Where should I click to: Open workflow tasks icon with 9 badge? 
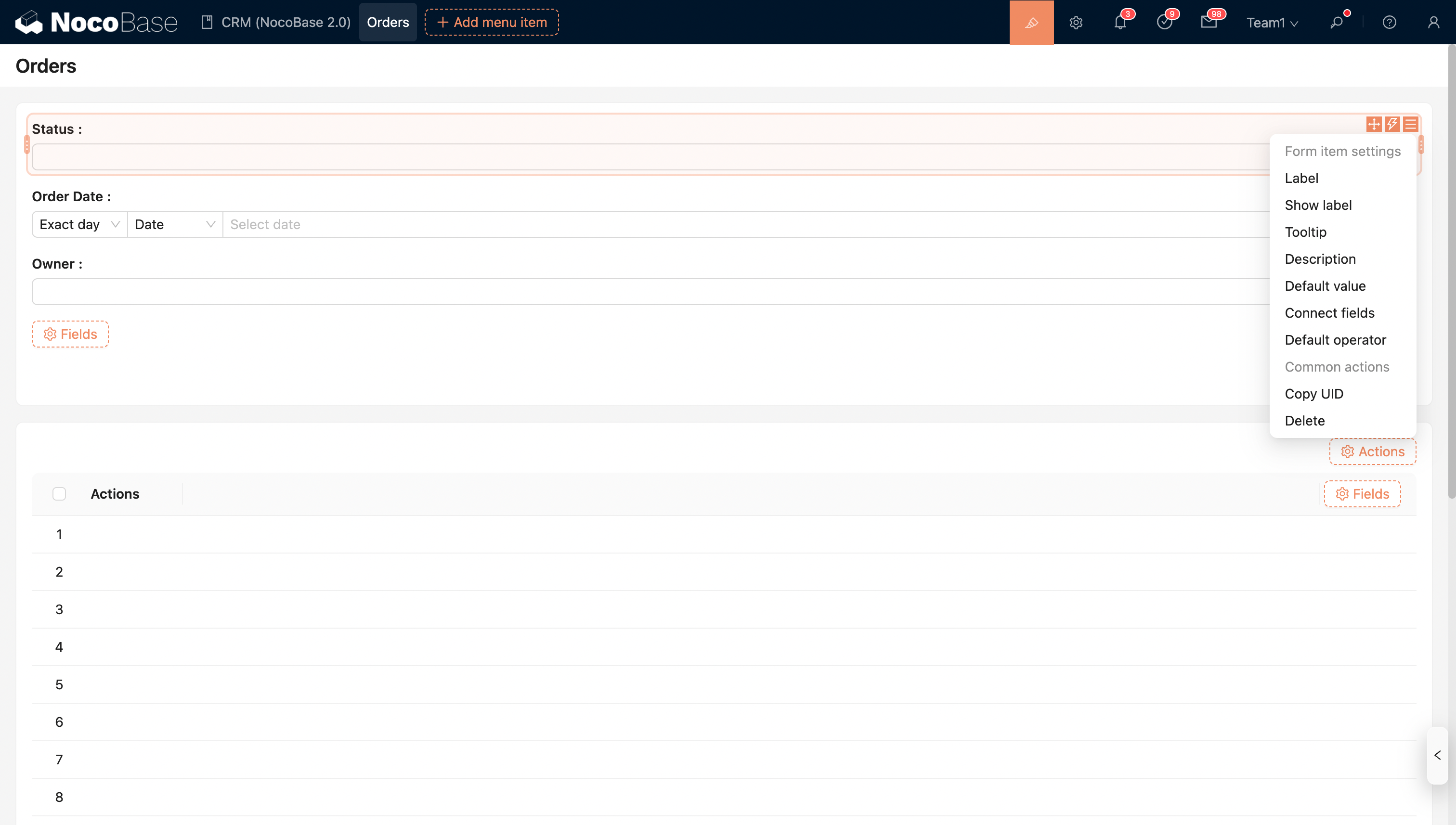point(1164,22)
